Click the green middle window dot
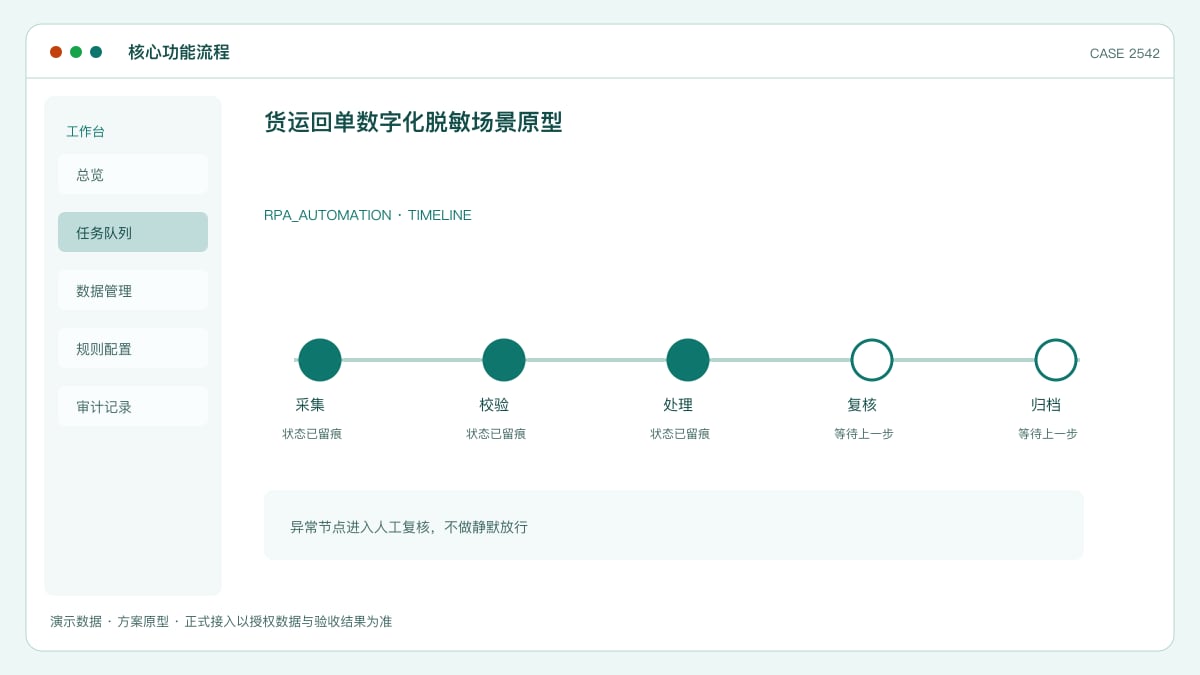The image size is (1200, 675). click(x=76, y=52)
